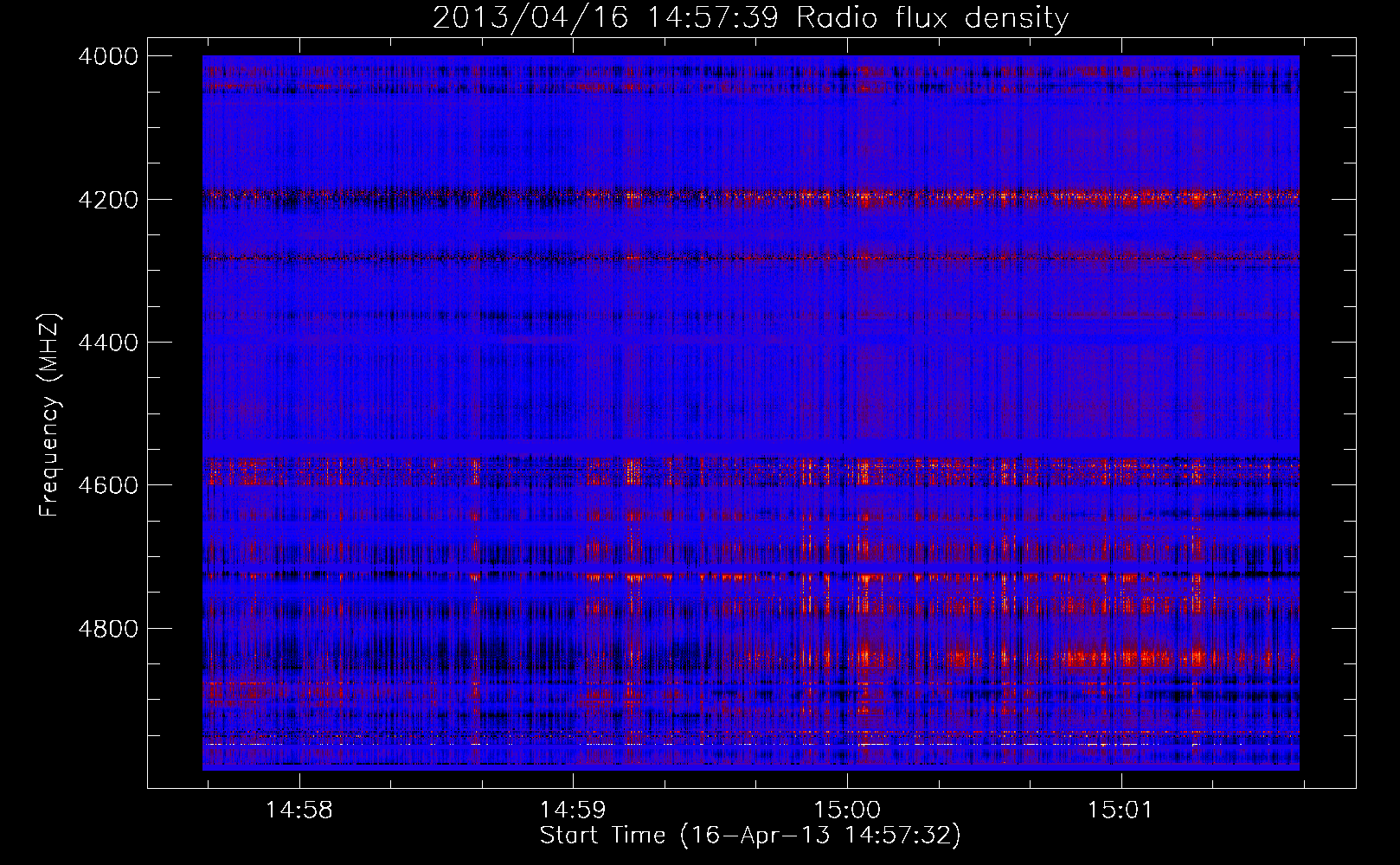Click the 4400 frequency tick label
The image size is (1400, 865).
pos(108,343)
